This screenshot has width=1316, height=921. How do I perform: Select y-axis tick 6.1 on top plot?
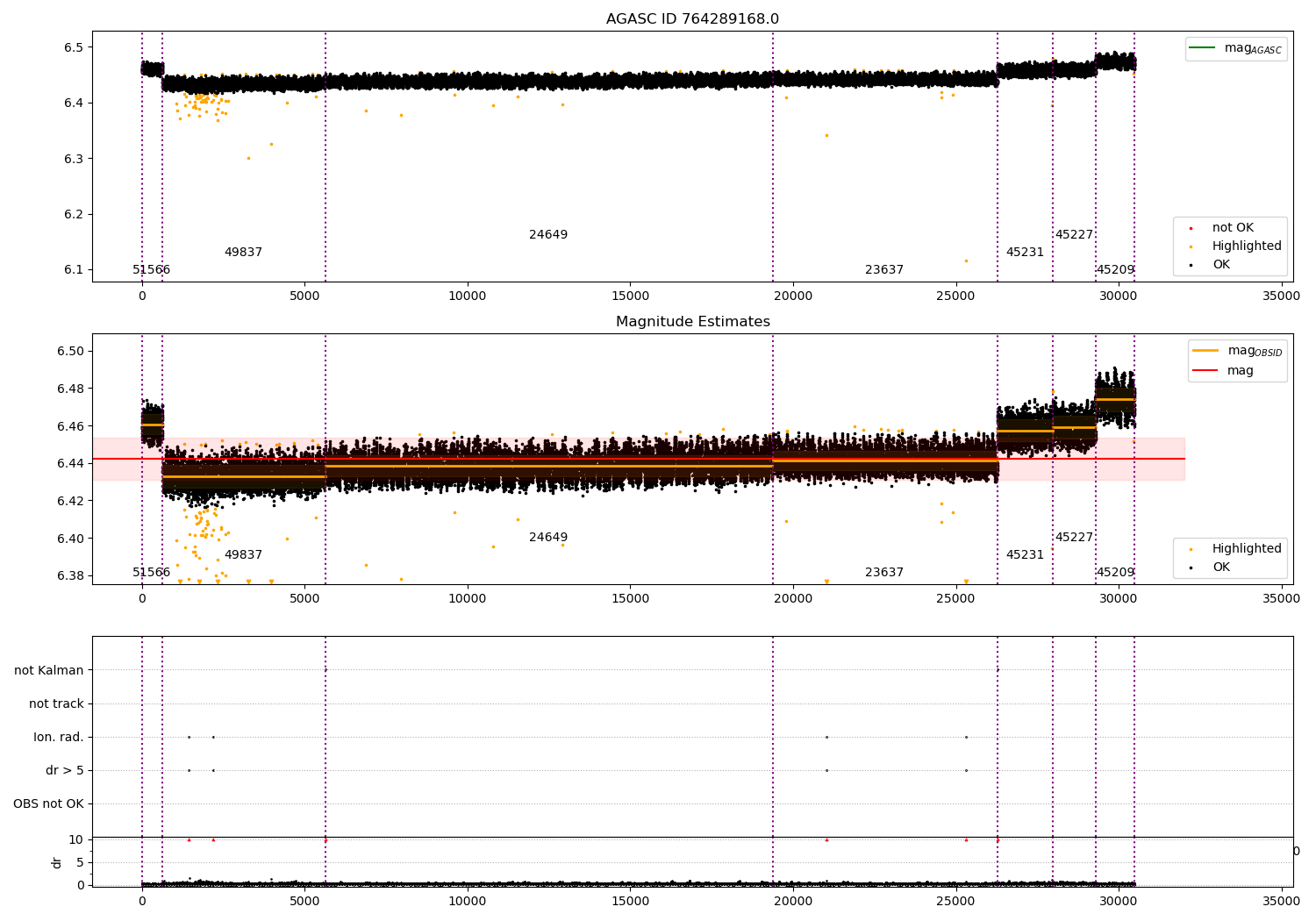pos(74,270)
